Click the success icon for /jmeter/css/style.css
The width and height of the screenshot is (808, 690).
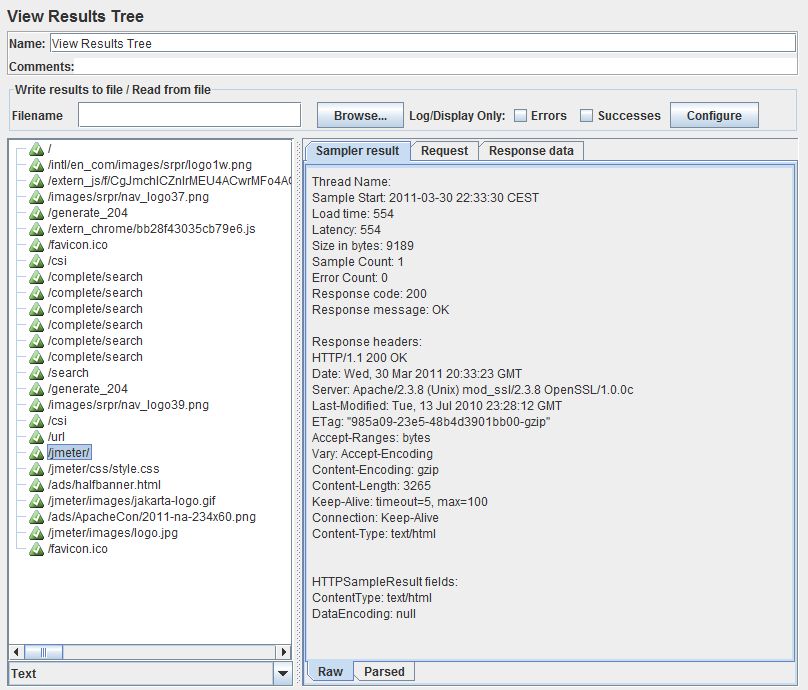pyautogui.click(x=37, y=469)
